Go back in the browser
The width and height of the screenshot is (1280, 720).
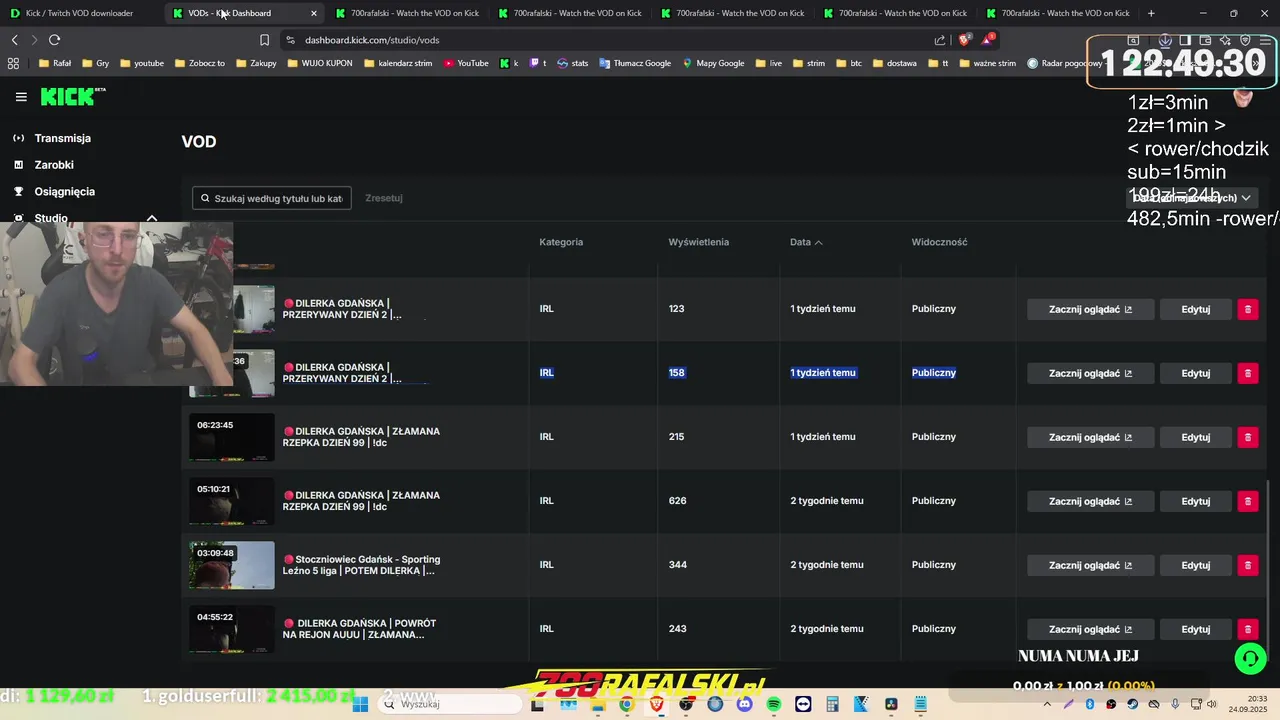[14, 40]
